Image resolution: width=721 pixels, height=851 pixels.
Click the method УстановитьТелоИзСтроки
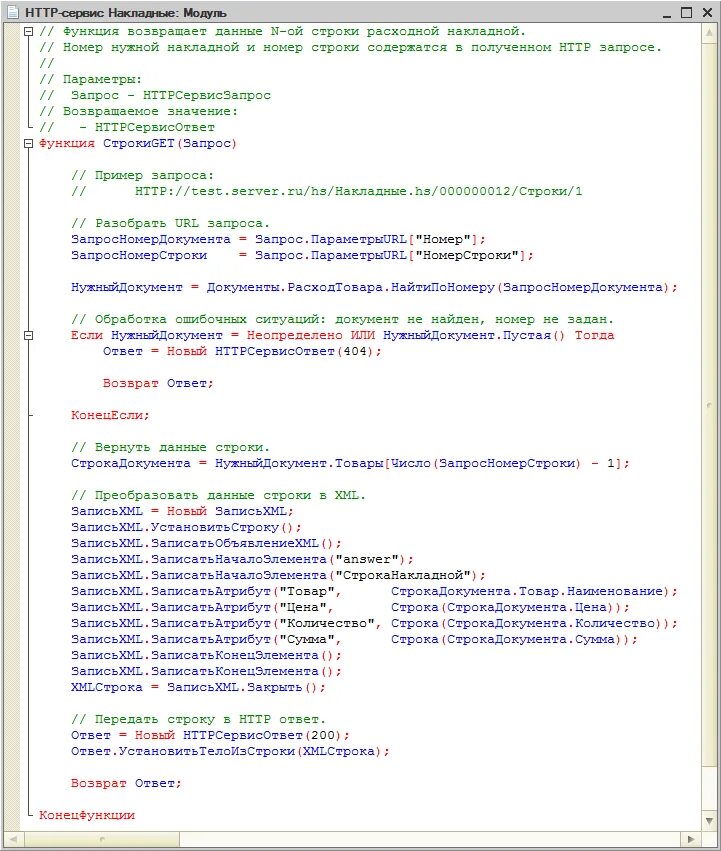[206, 752]
